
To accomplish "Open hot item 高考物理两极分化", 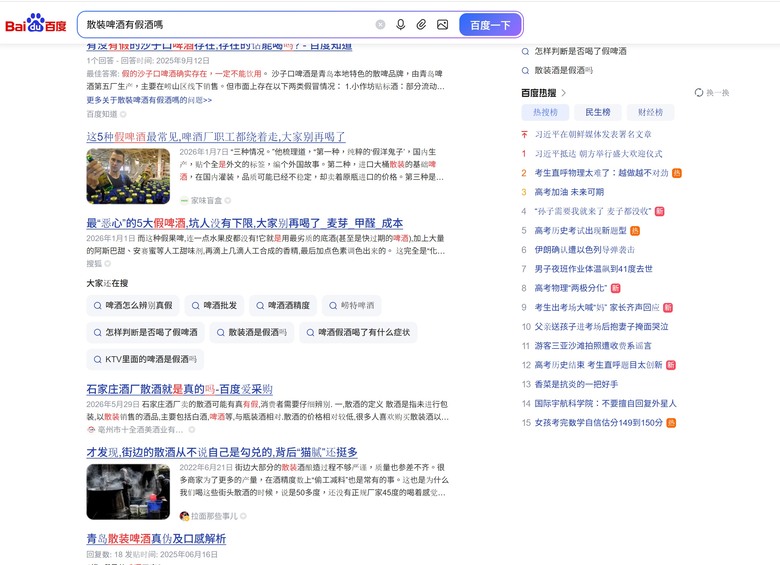I will (571, 288).
